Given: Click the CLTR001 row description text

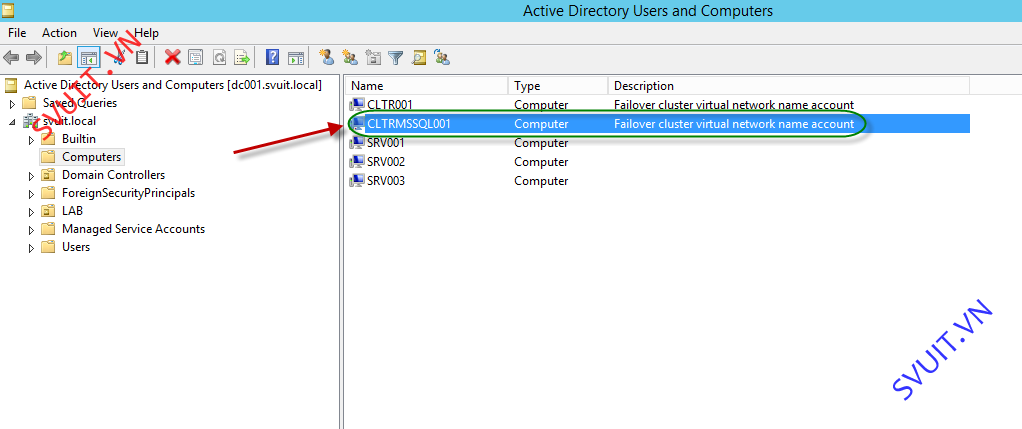Looking at the screenshot, I should tap(734, 104).
